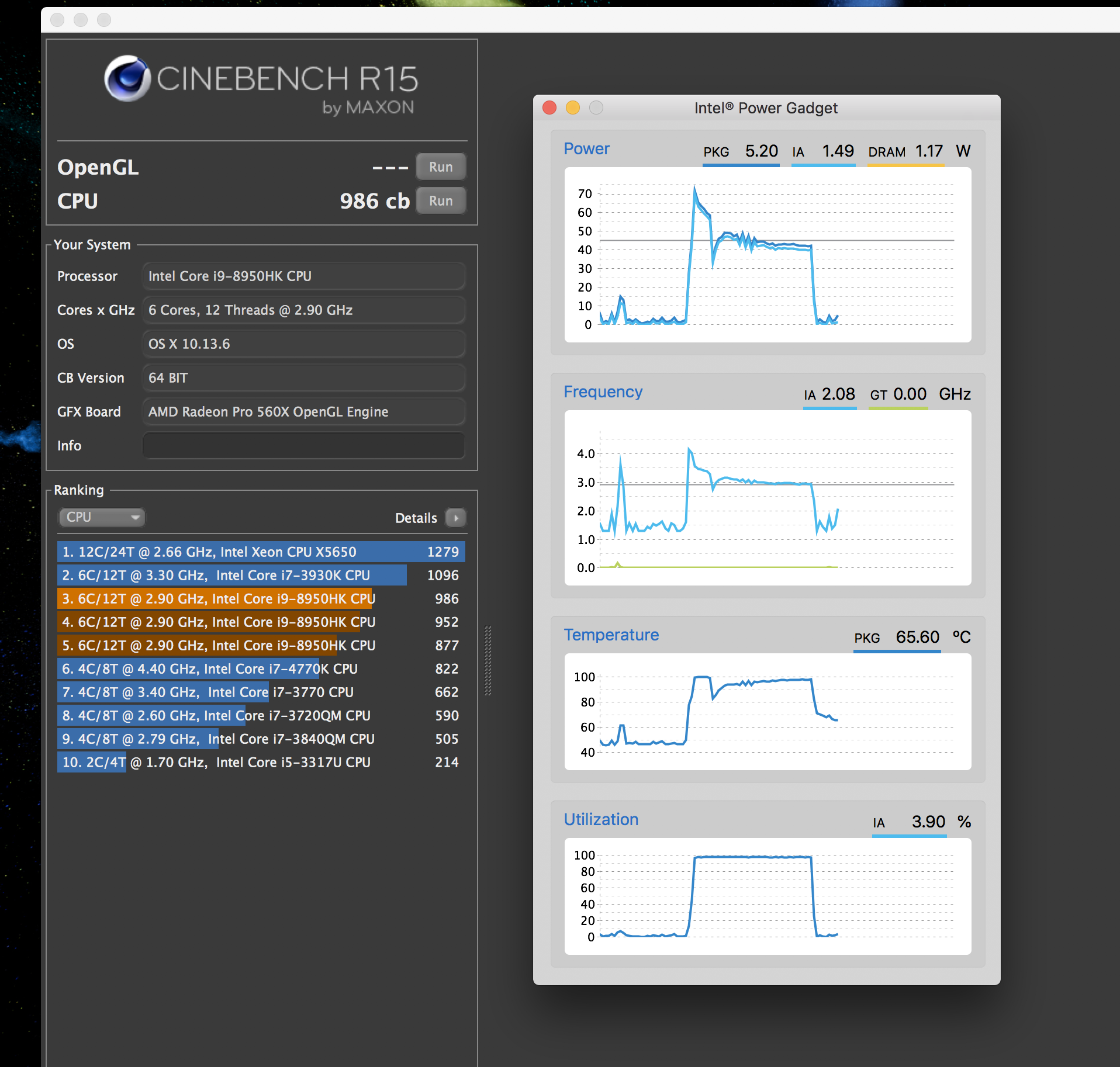Screen dimensions: 1120x1067
Task: Select the Core i7-4770K ranking row
Action: tap(261, 669)
